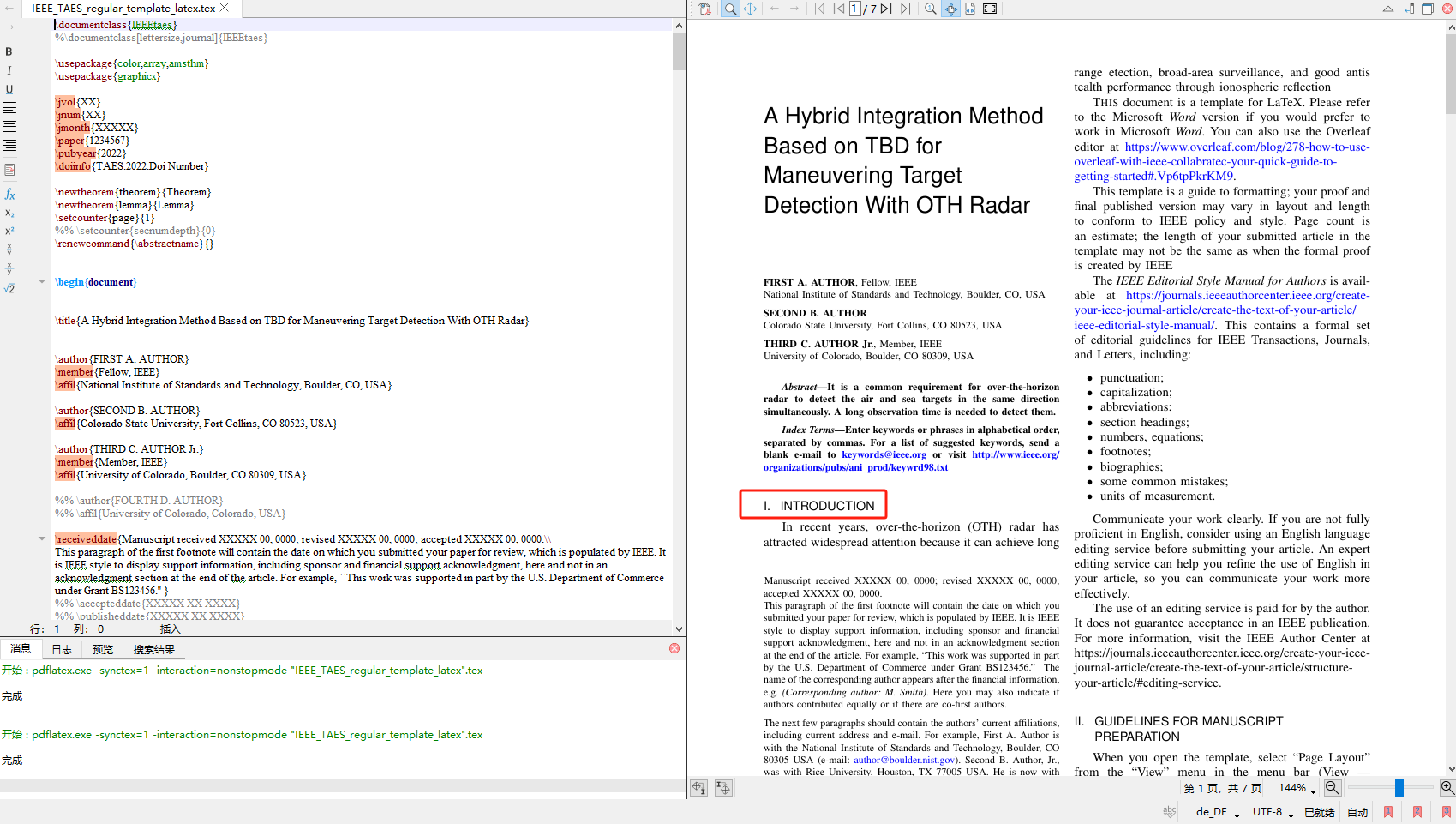Click the zoom-out magnifier in PDF status bar
Screen dimensions: 1456x824
tap(1333, 788)
